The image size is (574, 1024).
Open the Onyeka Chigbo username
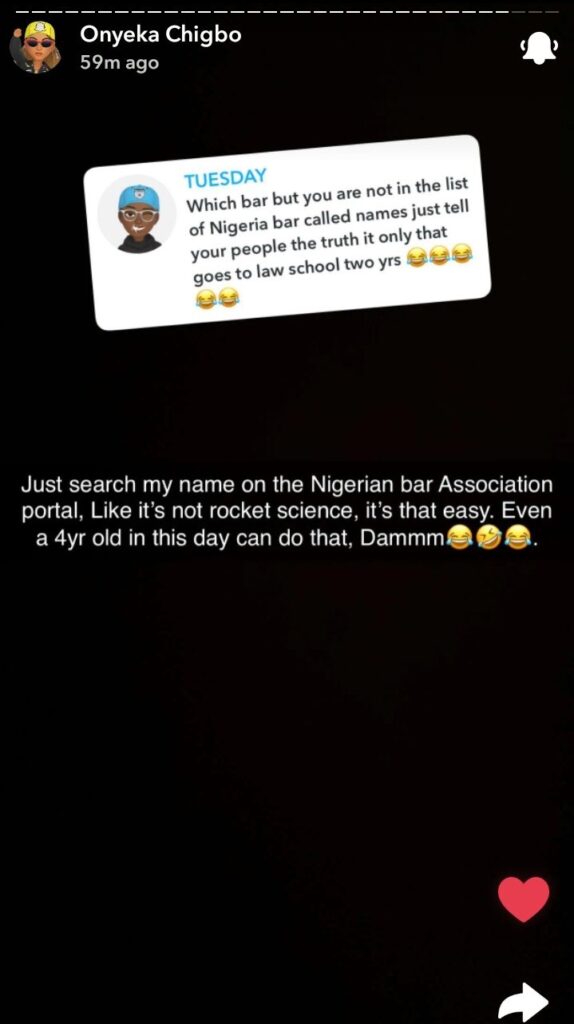[x=161, y=35]
